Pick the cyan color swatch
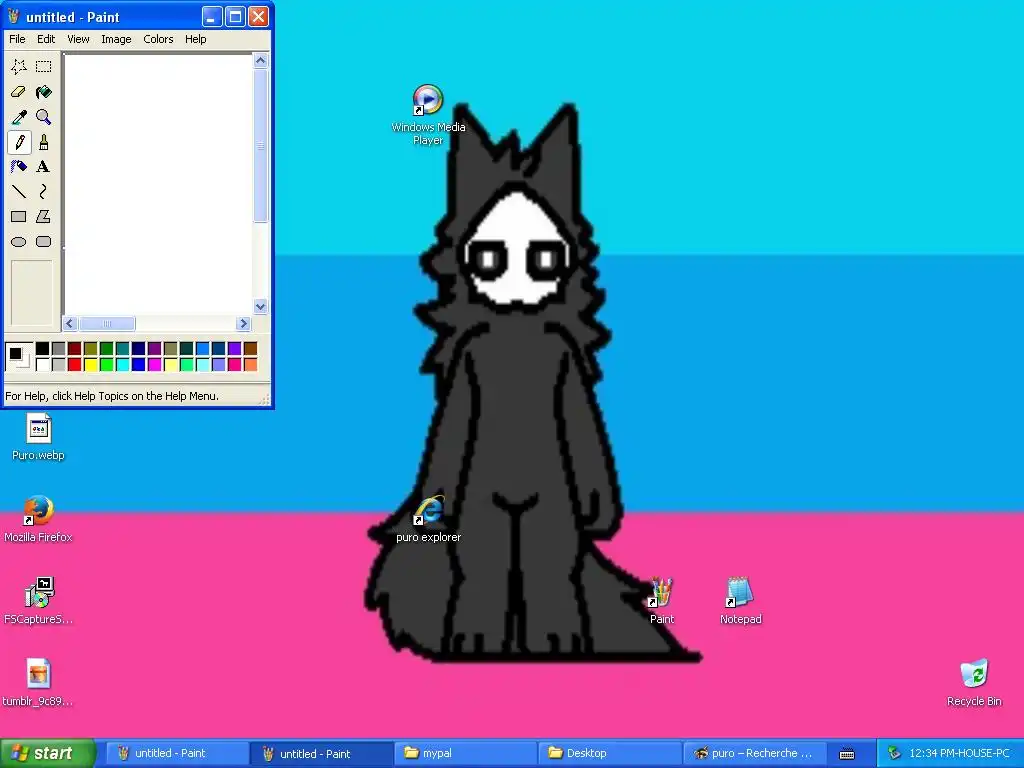This screenshot has height=768, width=1024. (x=123, y=364)
